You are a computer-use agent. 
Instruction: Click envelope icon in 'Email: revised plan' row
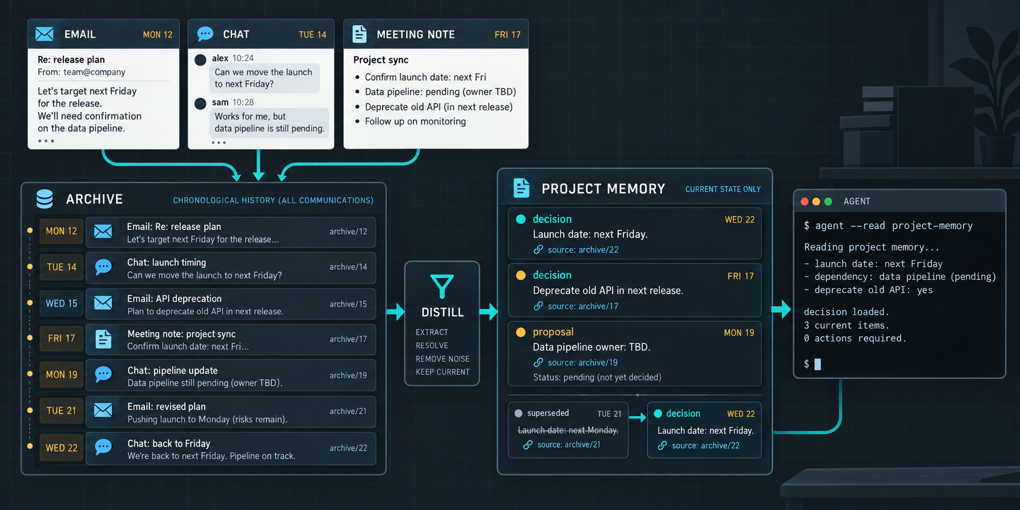click(103, 410)
